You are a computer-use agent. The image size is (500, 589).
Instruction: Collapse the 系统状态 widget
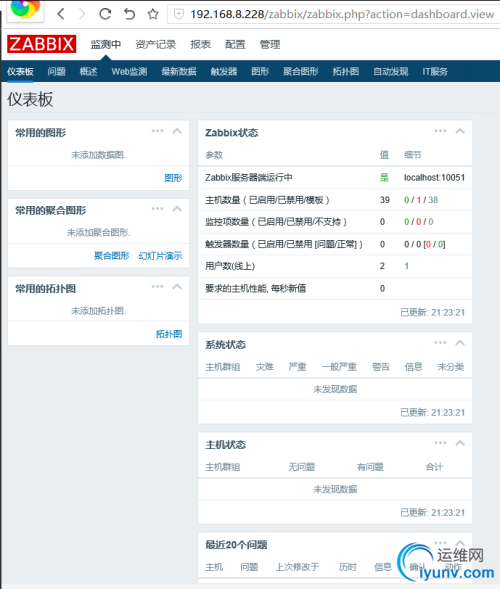(x=460, y=343)
